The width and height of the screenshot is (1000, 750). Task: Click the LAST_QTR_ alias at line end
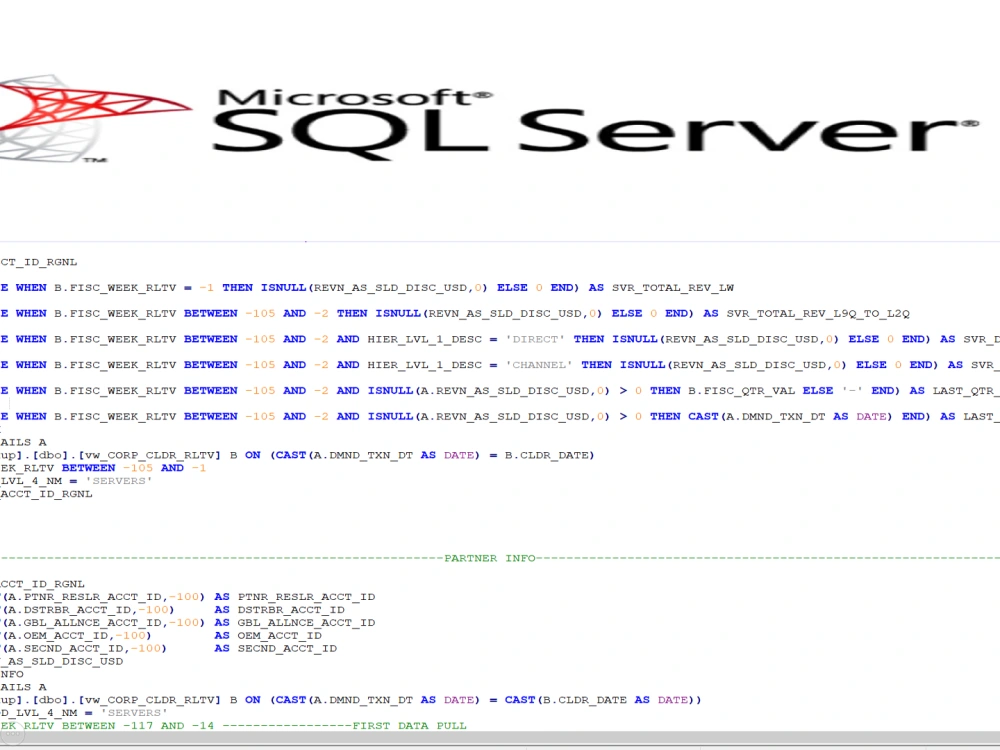tap(966, 390)
